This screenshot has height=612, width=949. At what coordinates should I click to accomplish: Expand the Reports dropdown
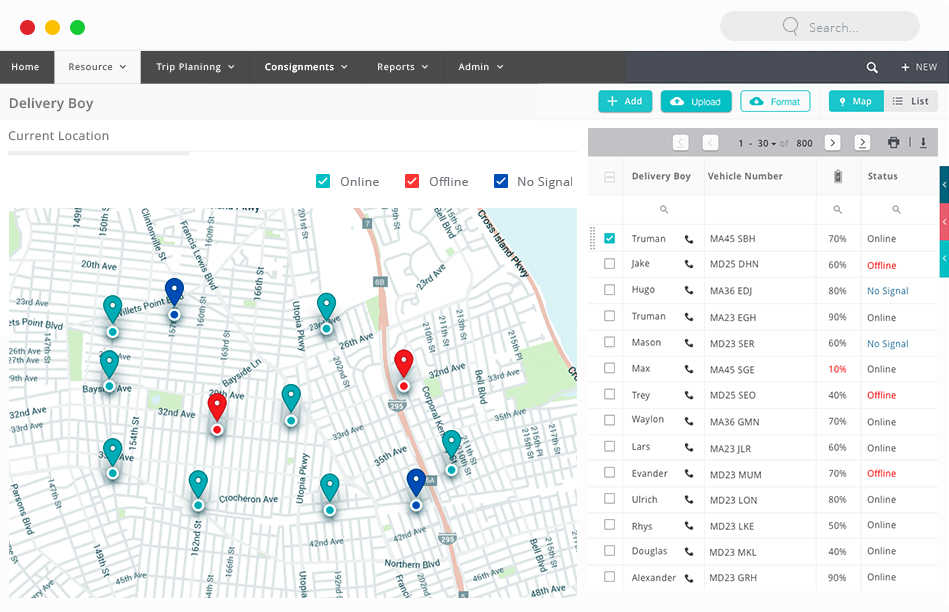point(402,67)
